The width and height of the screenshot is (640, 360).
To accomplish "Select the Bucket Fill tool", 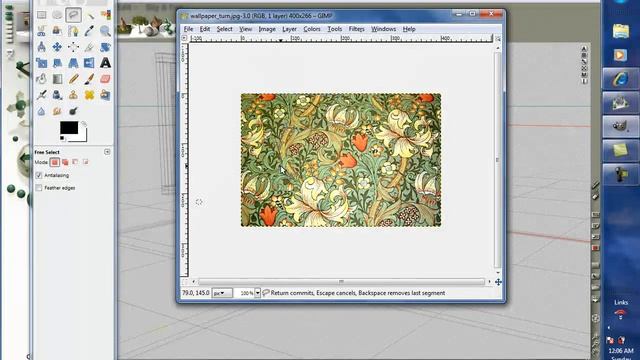I will [x=41, y=79].
